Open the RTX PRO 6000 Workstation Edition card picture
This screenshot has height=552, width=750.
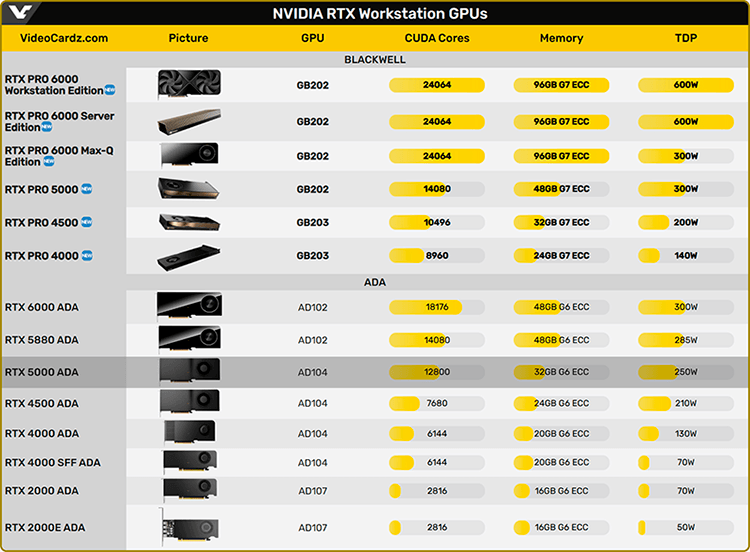click(x=189, y=84)
